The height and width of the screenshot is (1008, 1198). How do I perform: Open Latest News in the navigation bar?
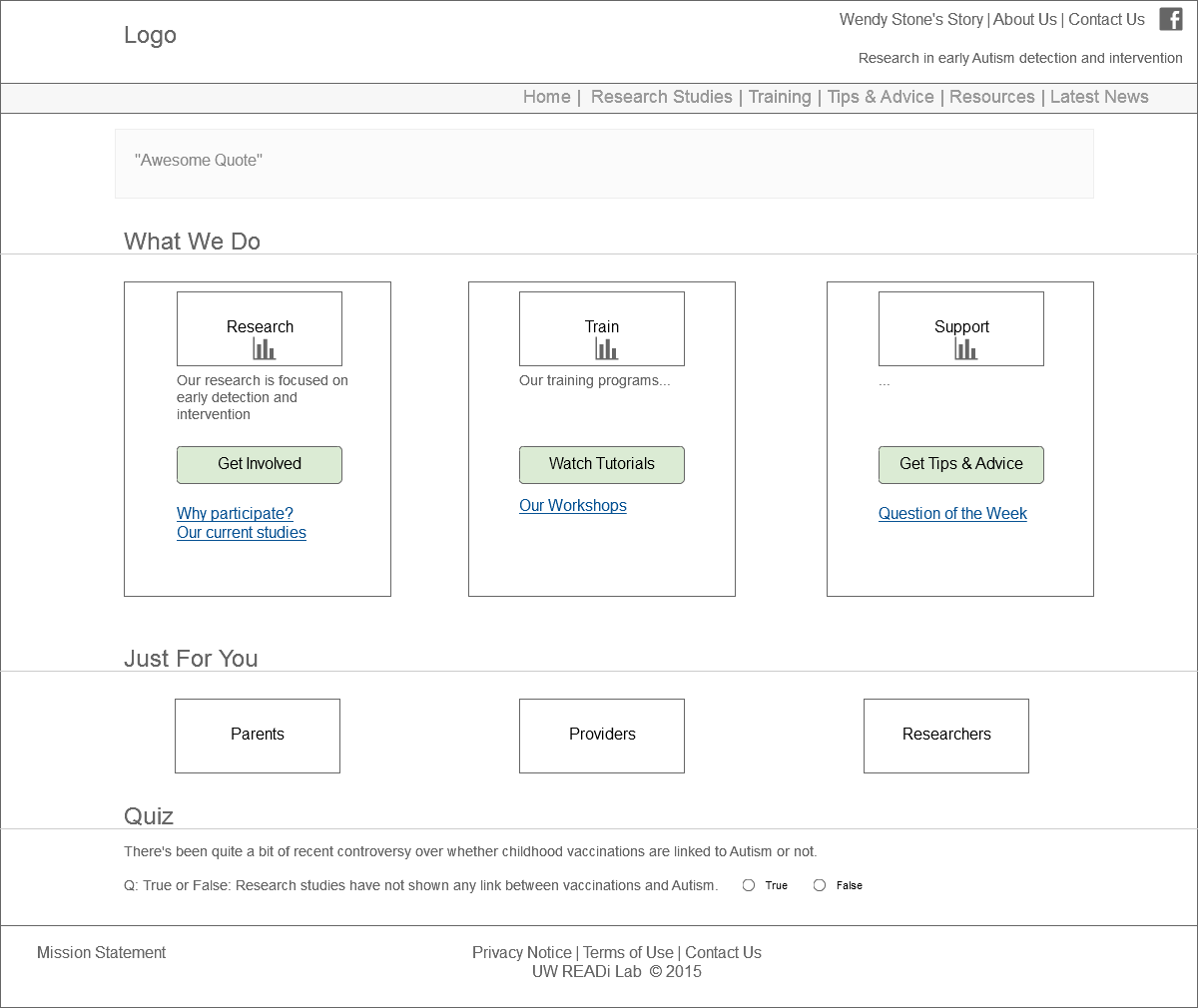1099,97
